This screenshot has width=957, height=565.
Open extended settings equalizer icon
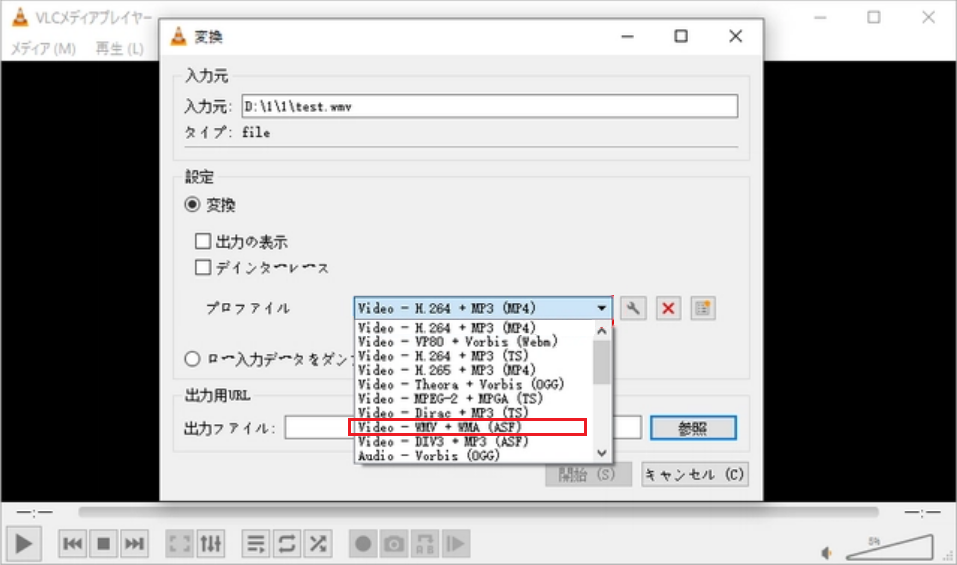coord(211,543)
